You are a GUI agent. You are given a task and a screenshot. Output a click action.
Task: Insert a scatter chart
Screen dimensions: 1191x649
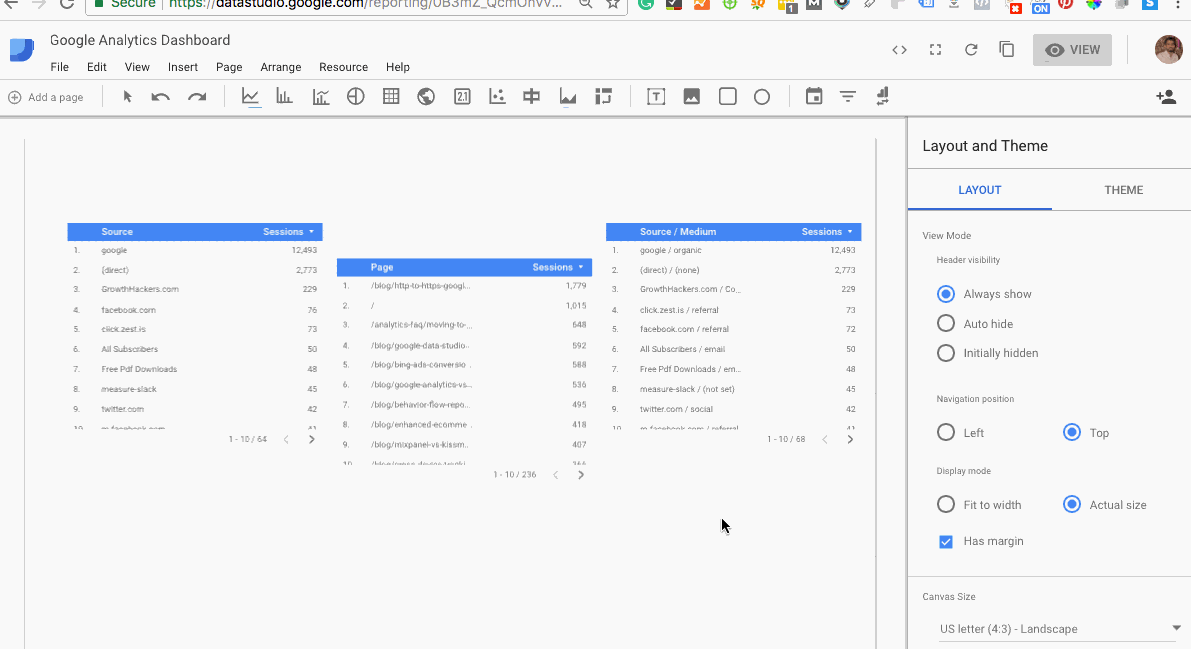click(496, 96)
